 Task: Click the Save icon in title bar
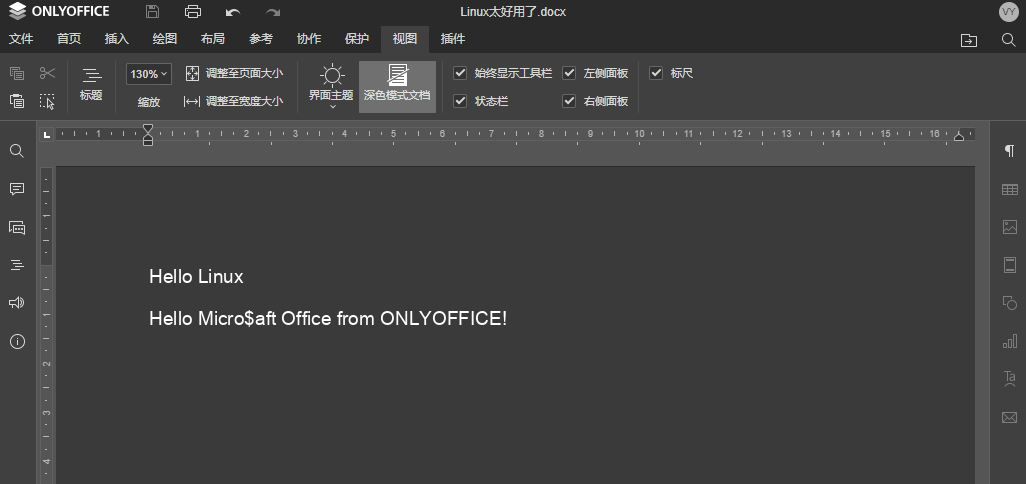pyautogui.click(x=152, y=11)
